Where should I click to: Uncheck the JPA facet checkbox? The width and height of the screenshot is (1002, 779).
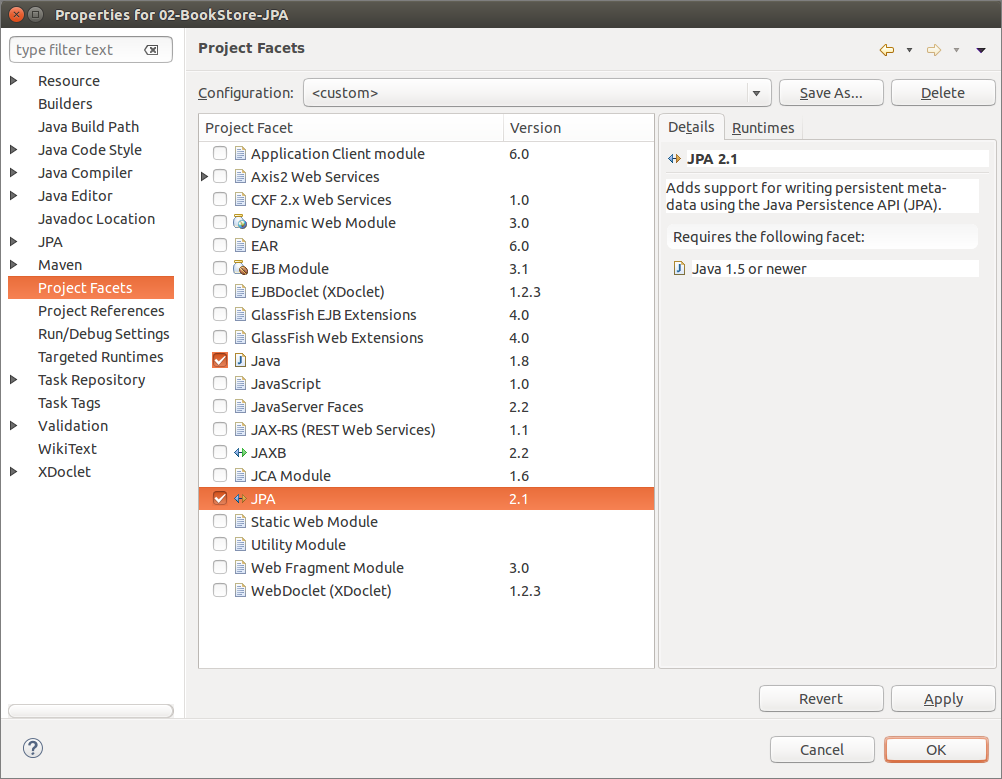pos(220,498)
